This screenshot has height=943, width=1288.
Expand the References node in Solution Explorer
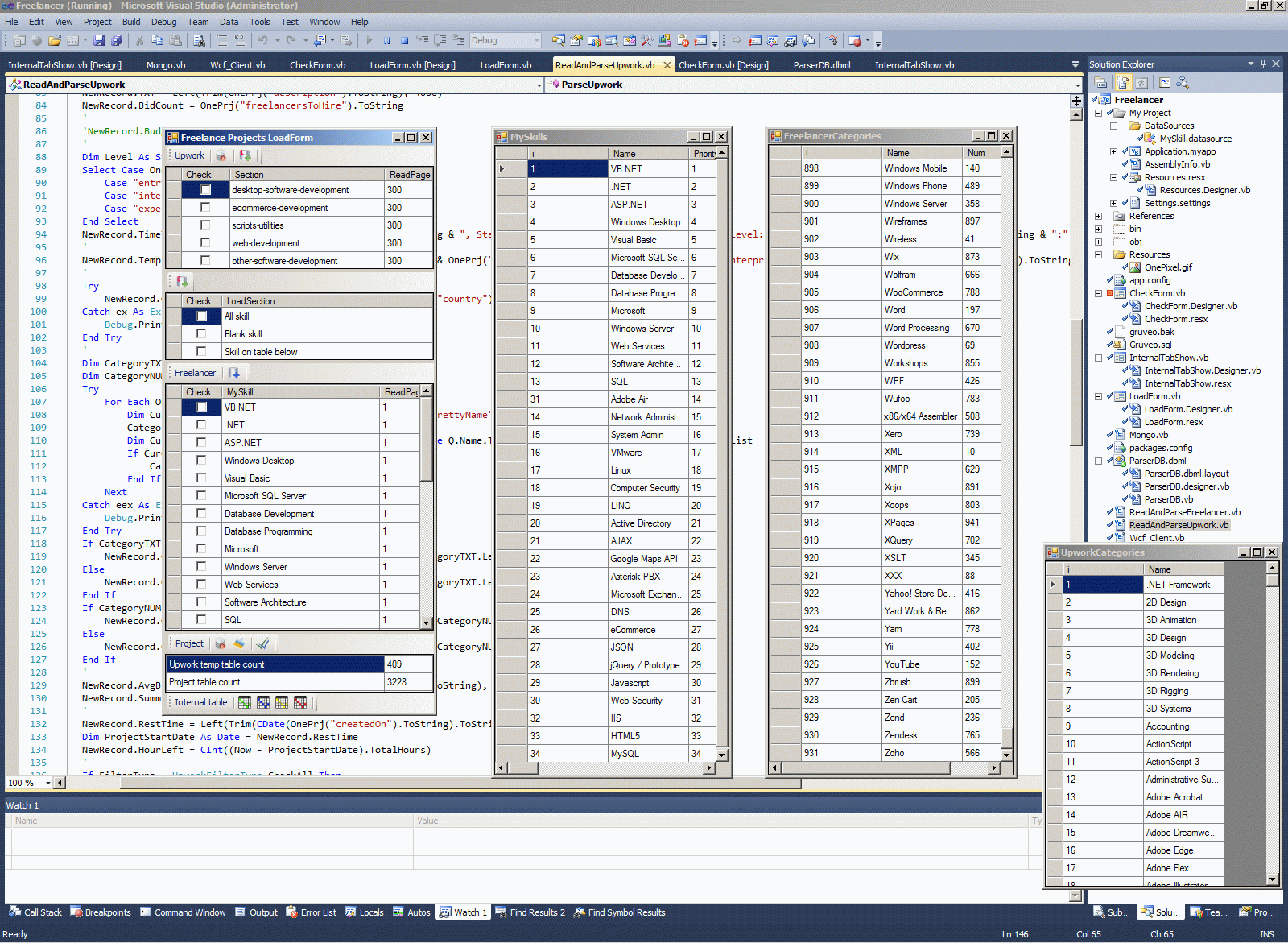(x=1098, y=217)
